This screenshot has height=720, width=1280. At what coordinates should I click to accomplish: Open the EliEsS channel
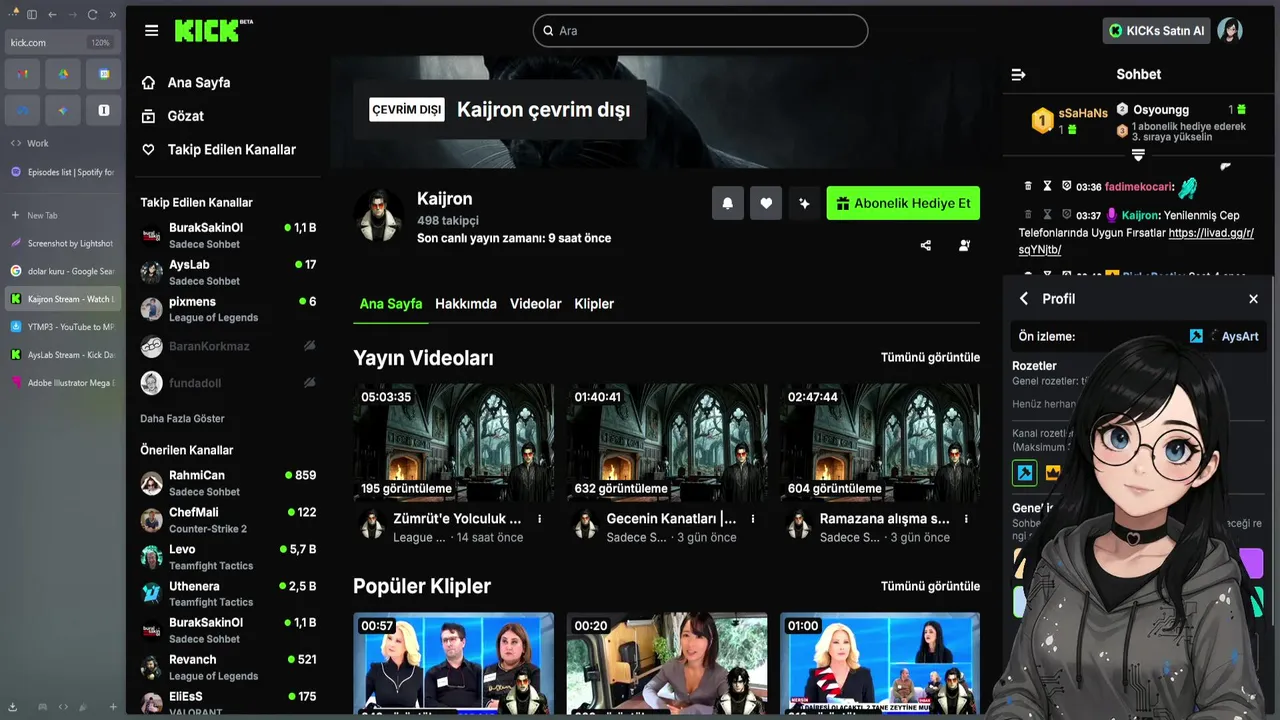point(228,702)
